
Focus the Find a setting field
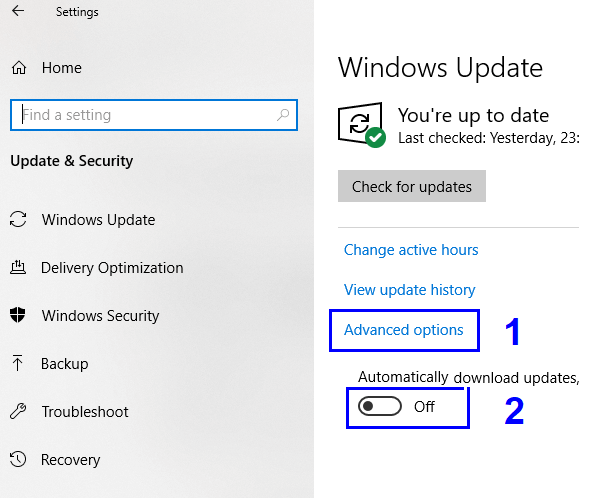[154, 115]
